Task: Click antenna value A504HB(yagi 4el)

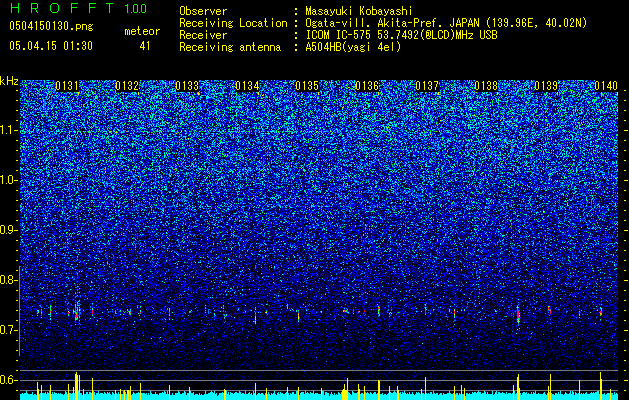Action: [353, 47]
